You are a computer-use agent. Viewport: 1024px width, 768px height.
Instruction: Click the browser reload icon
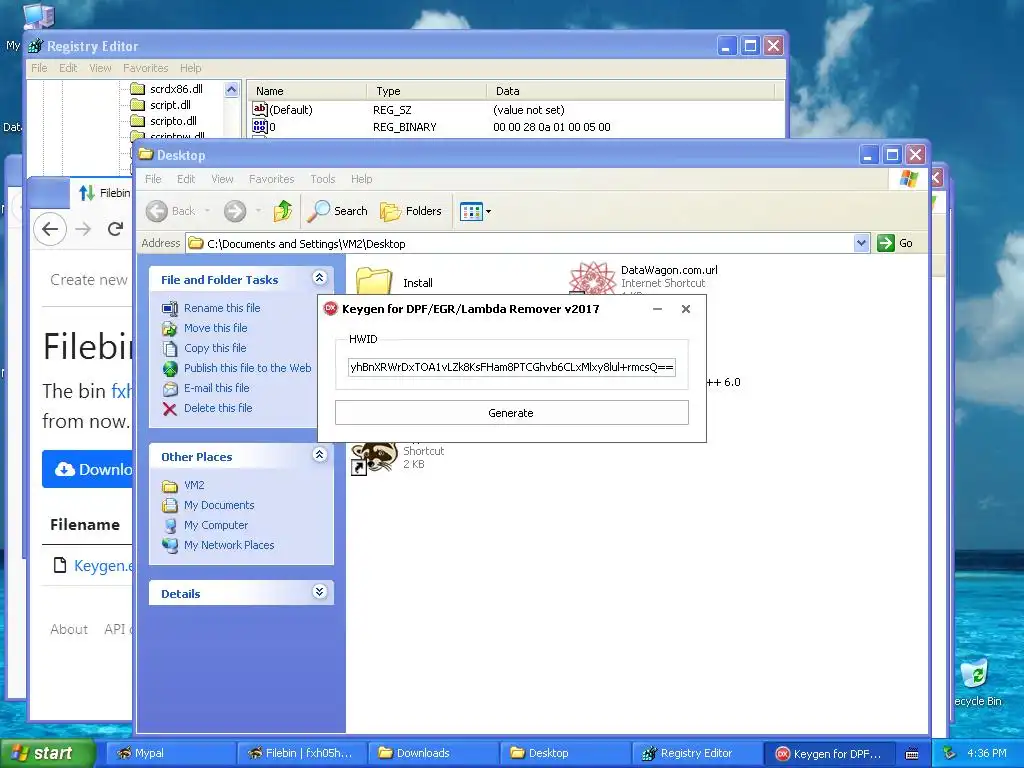click(116, 229)
